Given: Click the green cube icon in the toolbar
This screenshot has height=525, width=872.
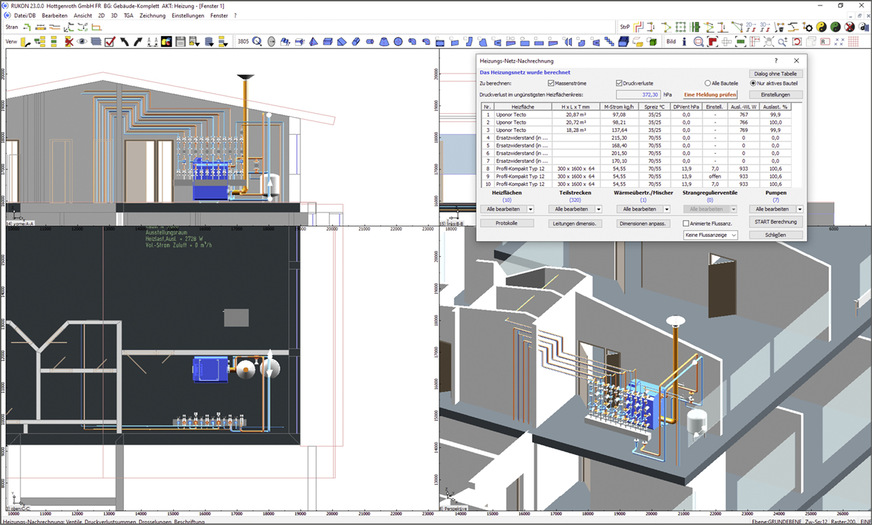Looking at the screenshot, I should 652,42.
